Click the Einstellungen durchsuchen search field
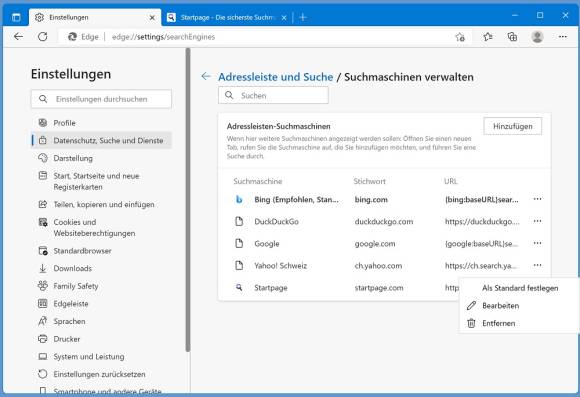580x397 pixels. pos(101,99)
